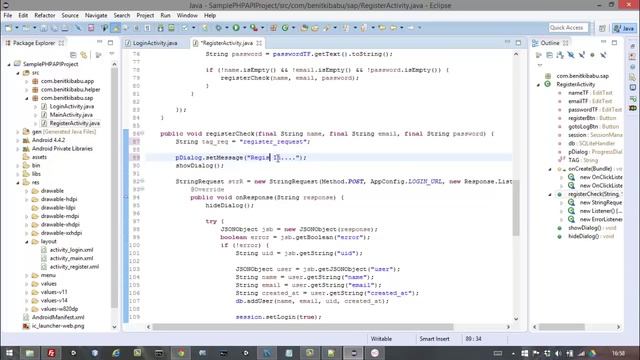Viewport: 640px width, 360px height.
Task: Collapse the layout folder node
Action: coord(27,242)
